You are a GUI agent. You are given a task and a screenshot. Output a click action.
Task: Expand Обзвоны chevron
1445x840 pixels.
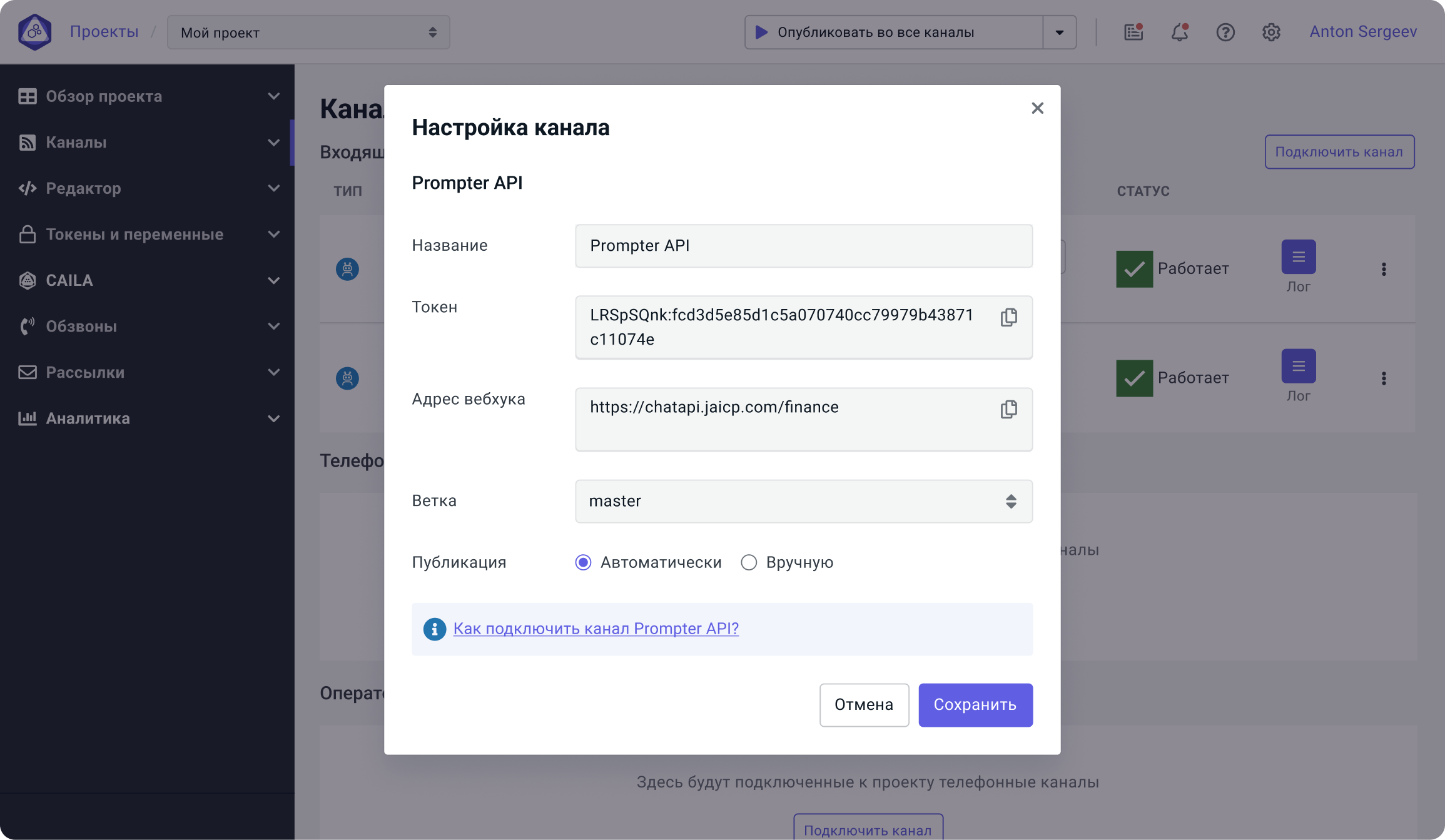273,326
